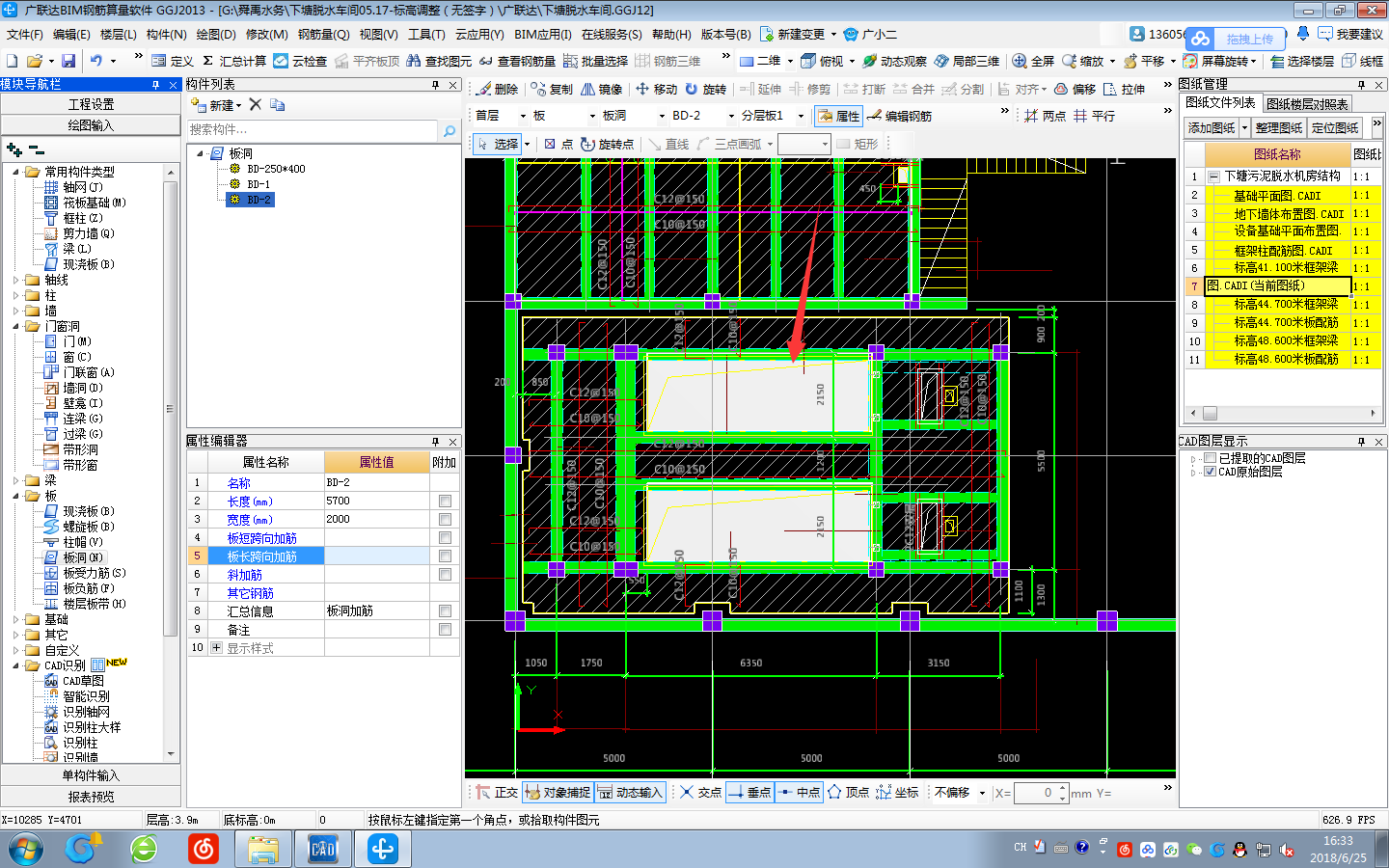Click the 复制 copy tool
The image size is (1389, 868).
point(552,89)
